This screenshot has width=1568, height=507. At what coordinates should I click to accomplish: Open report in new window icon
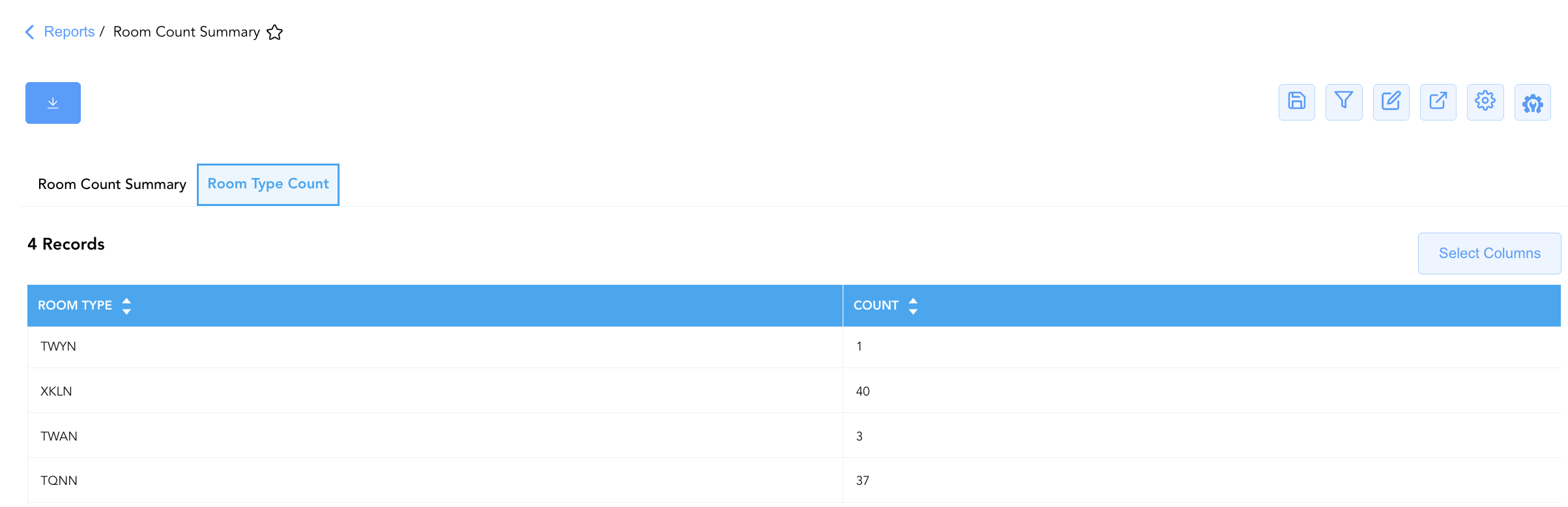click(x=1438, y=102)
